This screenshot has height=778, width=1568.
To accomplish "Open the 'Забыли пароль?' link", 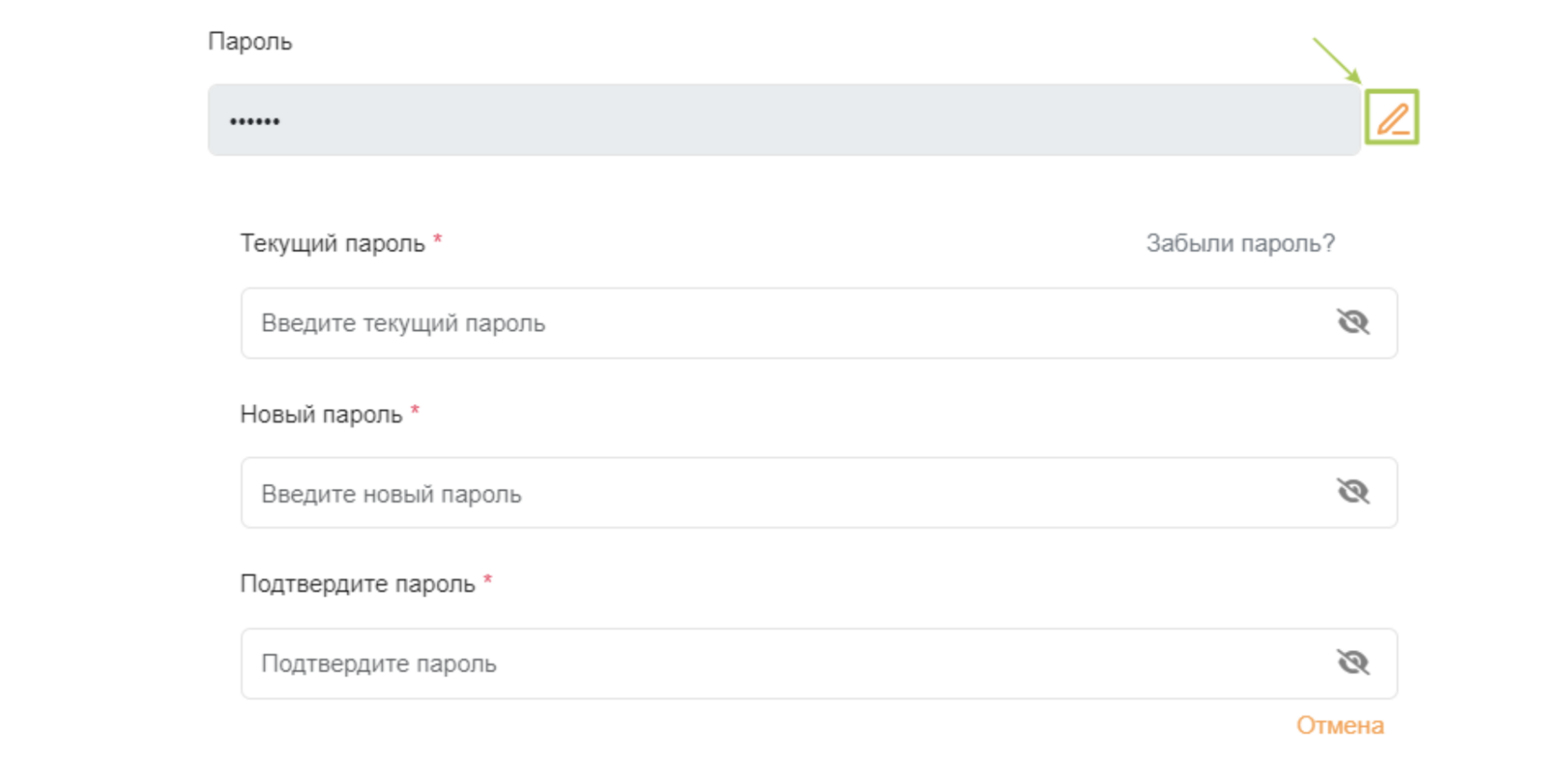I will (1240, 243).
